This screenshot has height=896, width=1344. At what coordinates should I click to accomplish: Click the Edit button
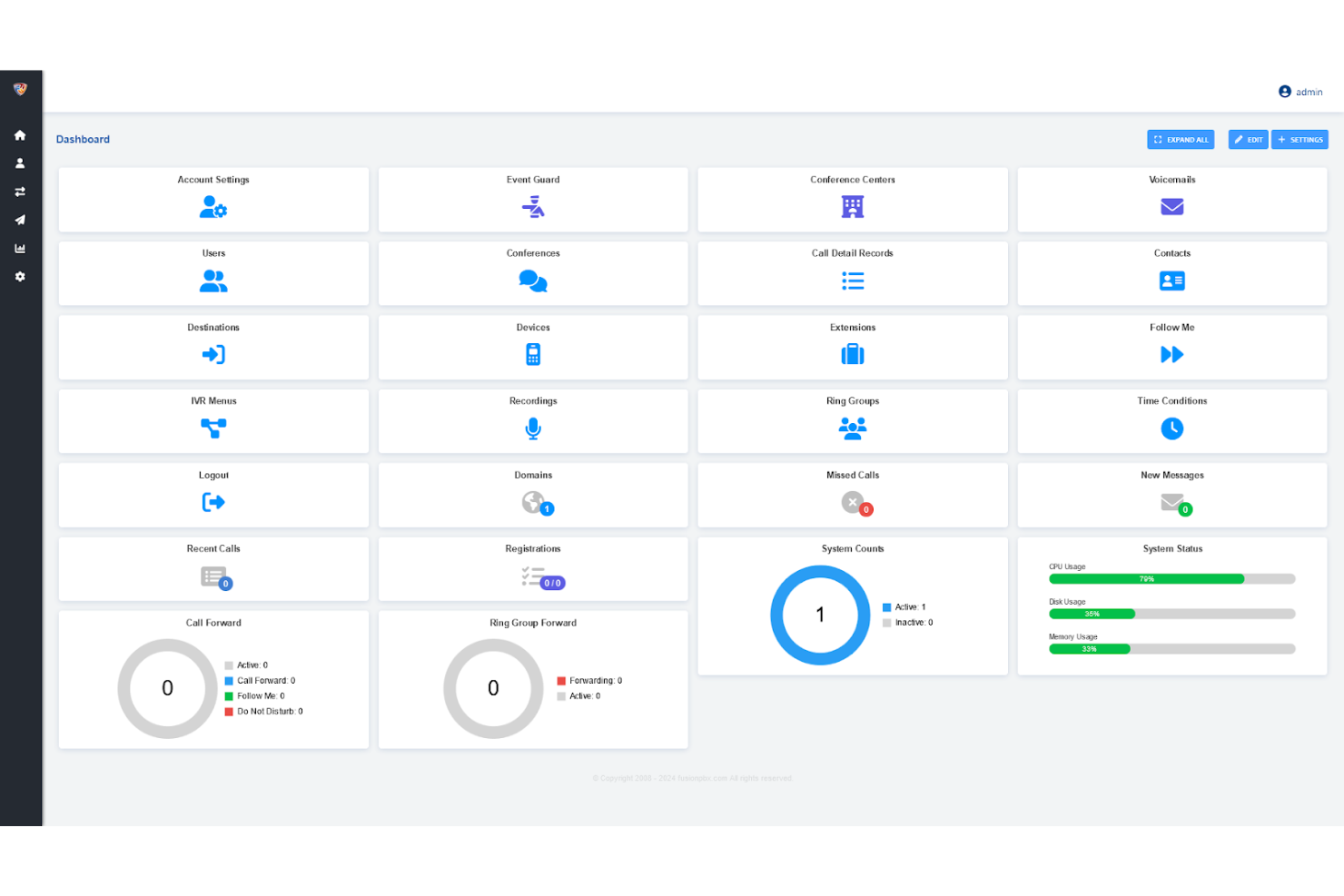point(1248,139)
